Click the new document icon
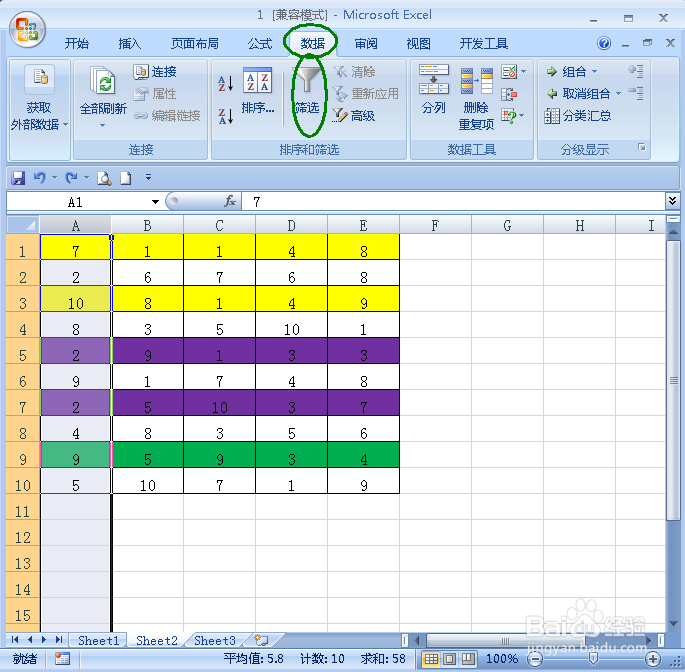This screenshot has width=685, height=672. [x=126, y=178]
